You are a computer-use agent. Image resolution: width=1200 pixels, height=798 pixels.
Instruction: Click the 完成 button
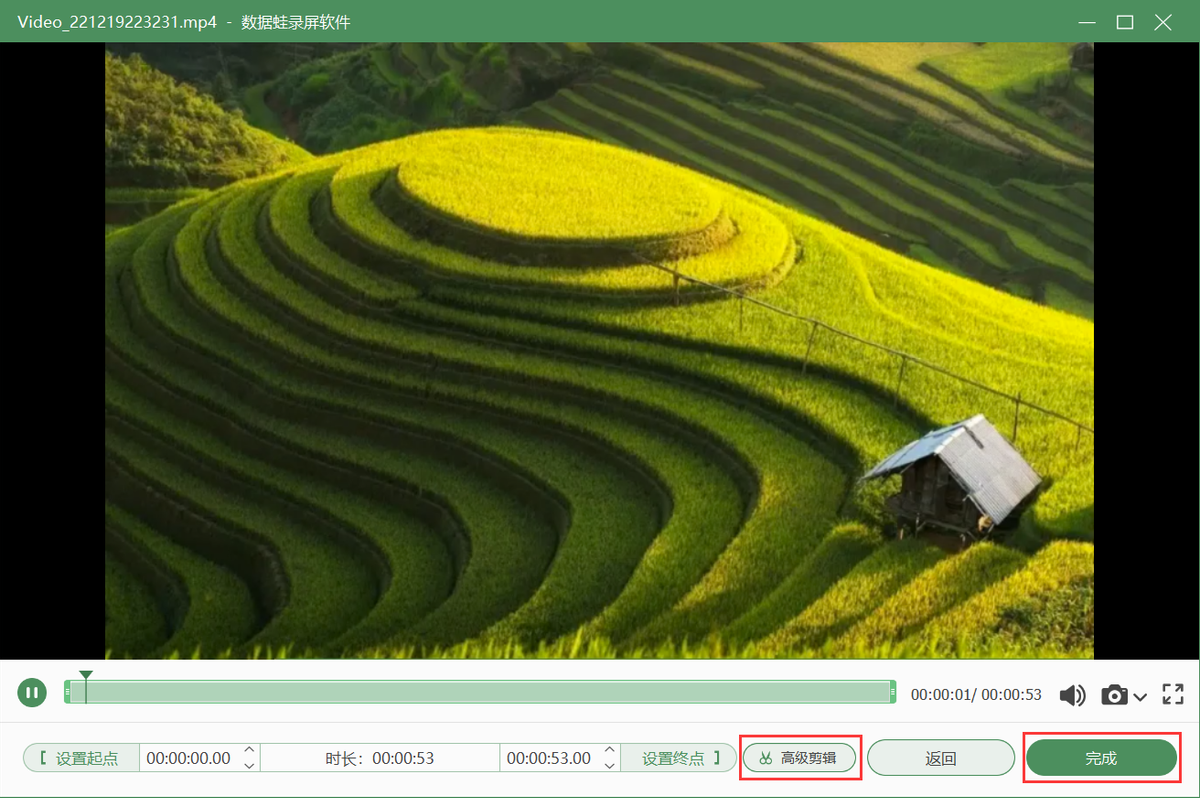(x=1101, y=758)
